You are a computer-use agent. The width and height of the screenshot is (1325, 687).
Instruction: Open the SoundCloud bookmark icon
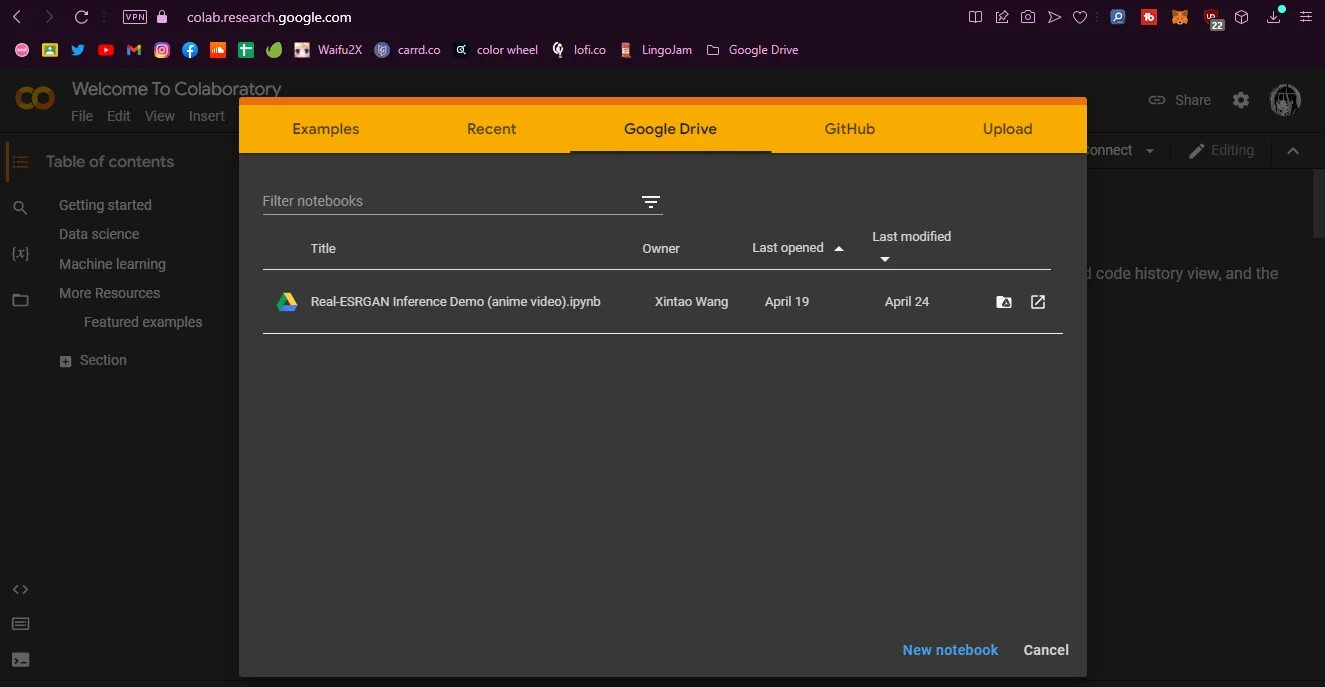click(x=218, y=50)
